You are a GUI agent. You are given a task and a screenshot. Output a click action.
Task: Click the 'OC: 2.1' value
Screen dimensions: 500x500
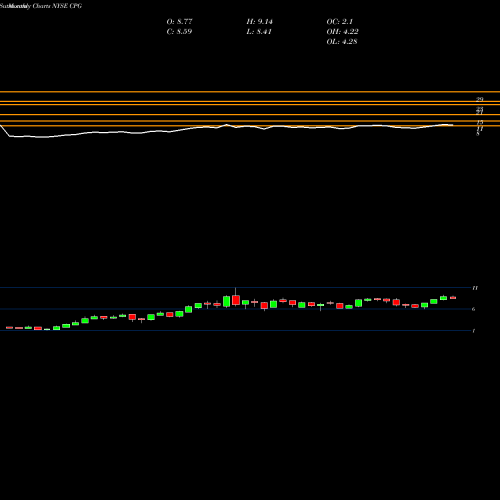click(339, 22)
